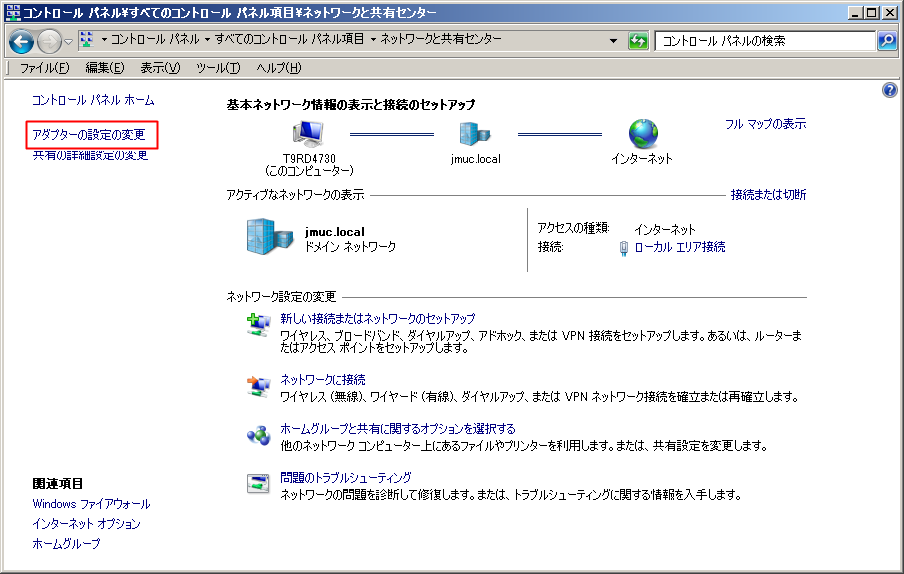Open the ツール(T) menu
The height and width of the screenshot is (574, 904).
(x=218, y=68)
